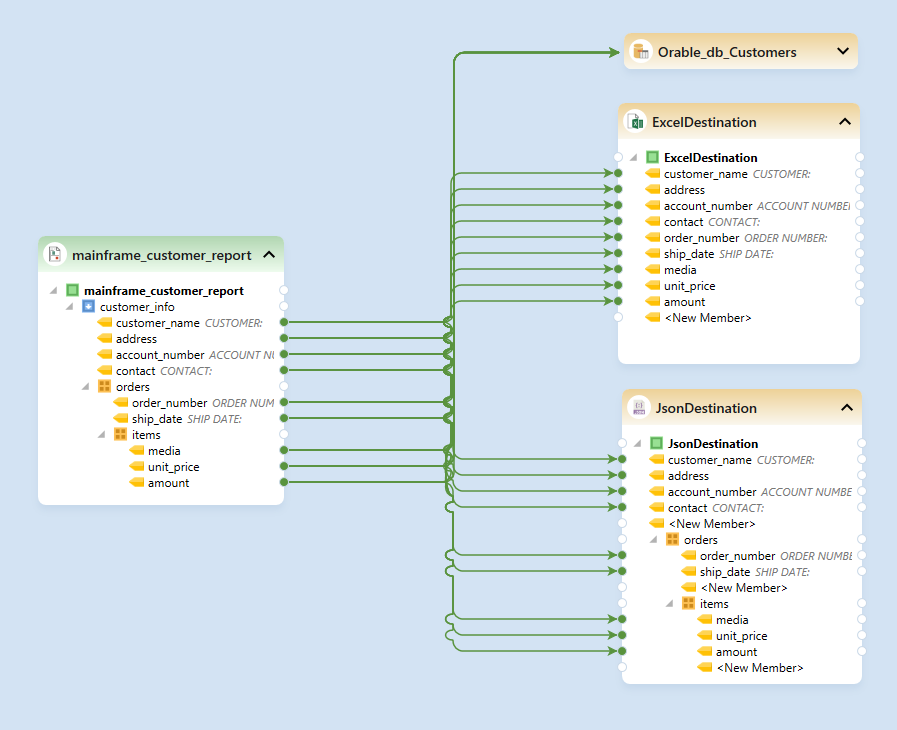Click field icon beside account_number in mainframe report
The height and width of the screenshot is (730, 897).
(105, 354)
